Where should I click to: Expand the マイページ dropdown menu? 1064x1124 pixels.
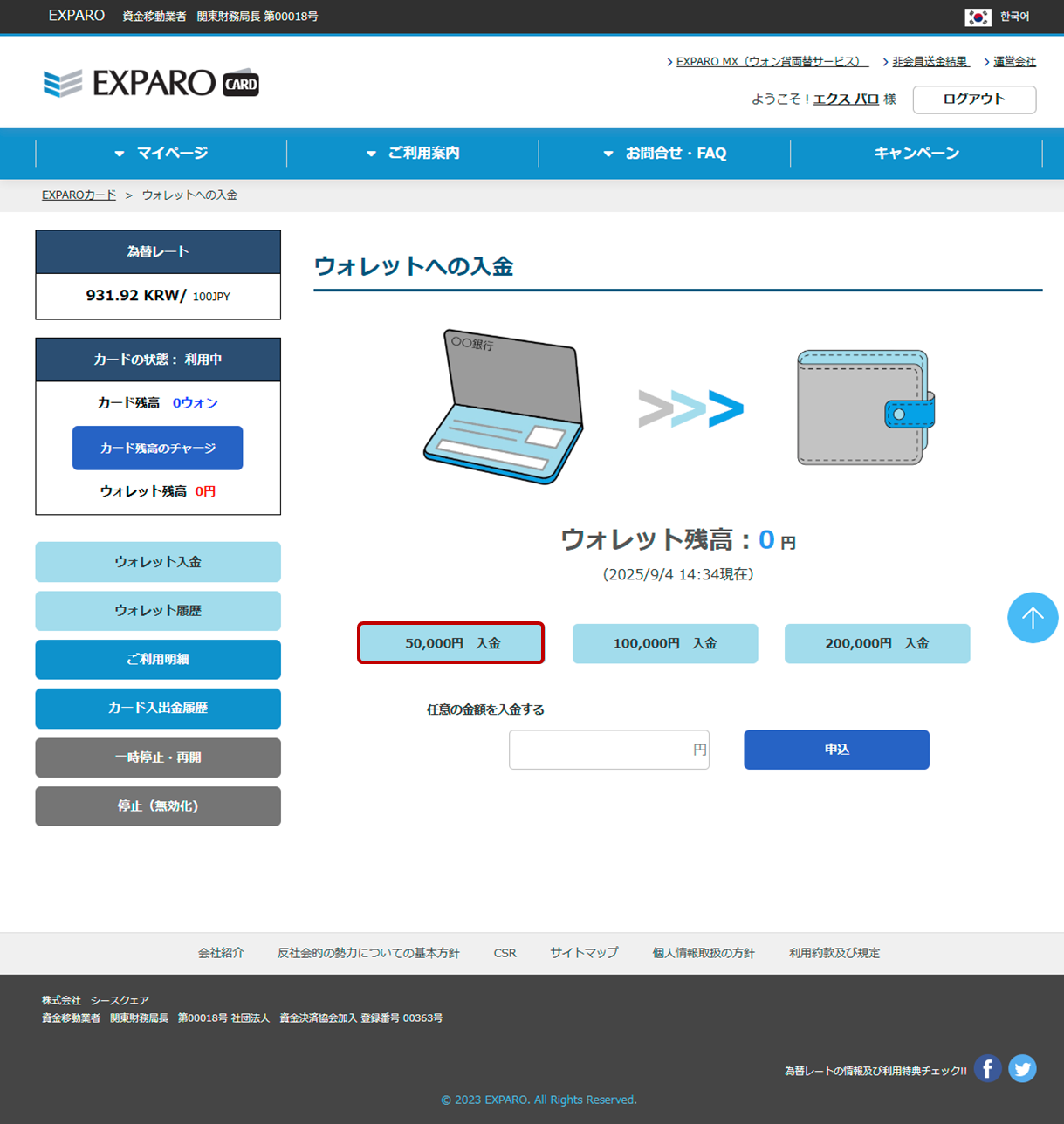coord(161,154)
